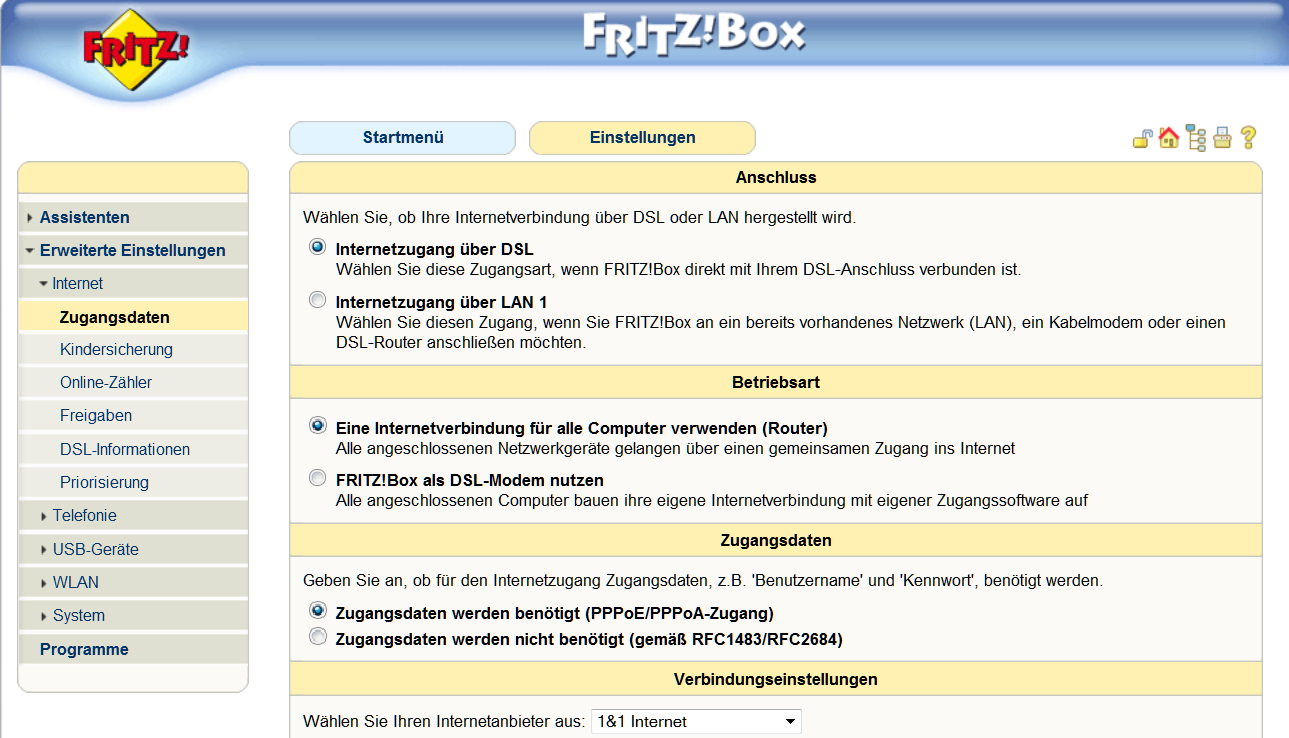Choose the Router mode radio button
This screenshot has width=1289, height=738.
pyautogui.click(x=318, y=426)
